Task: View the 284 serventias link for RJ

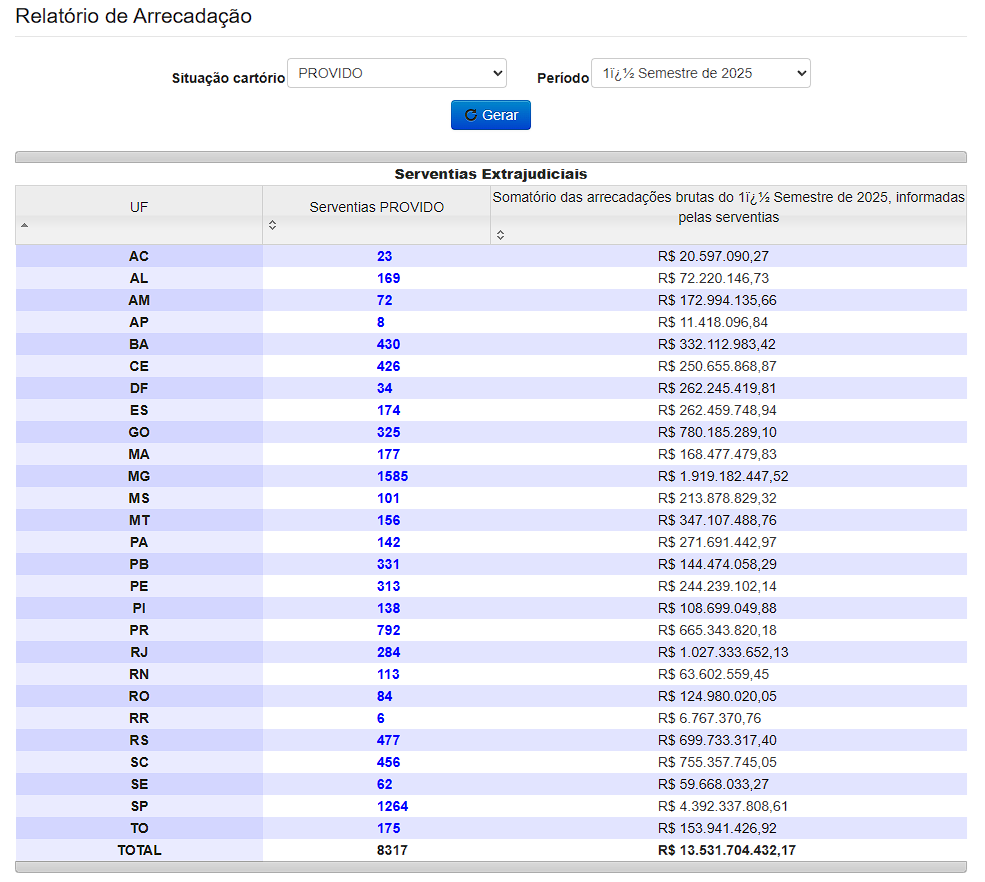Action: pyautogui.click(x=388, y=652)
